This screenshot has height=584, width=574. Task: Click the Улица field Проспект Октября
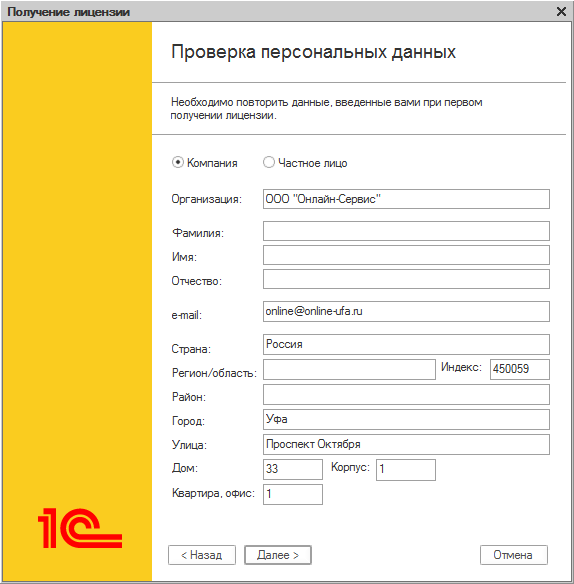click(406, 444)
